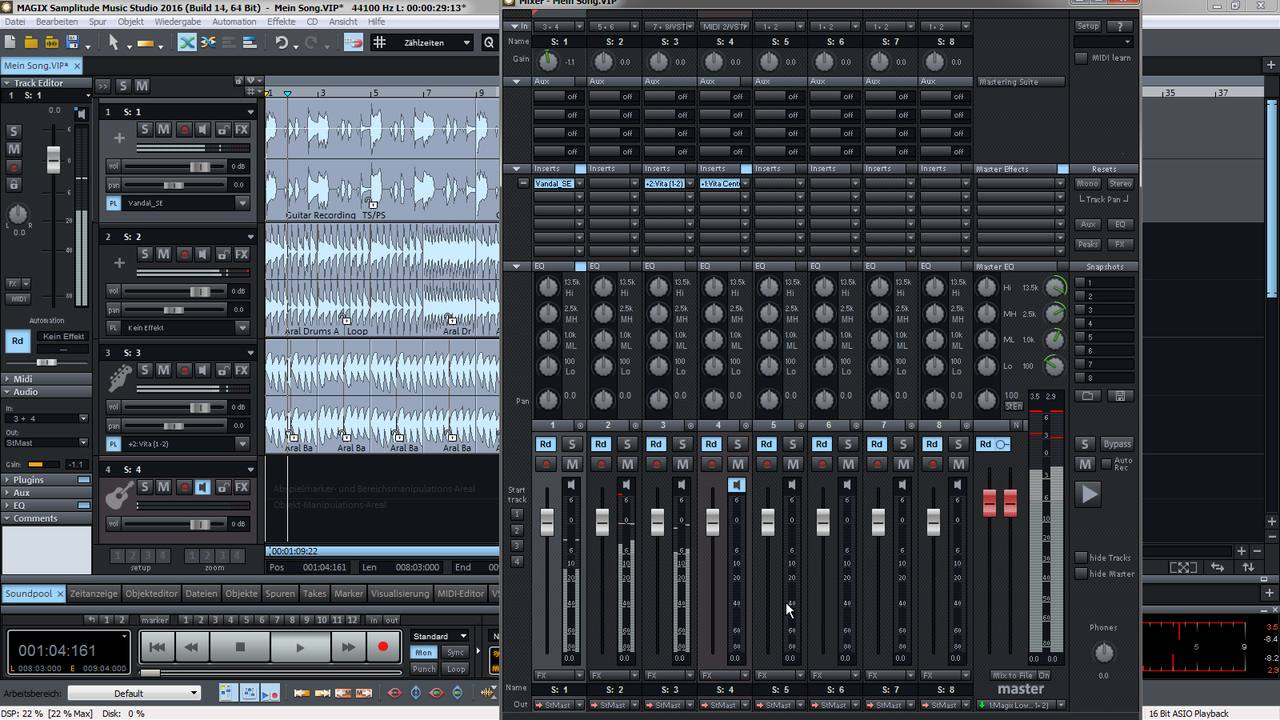Switch to the Marker tab
This screenshot has height=720, width=1280.
click(348, 593)
